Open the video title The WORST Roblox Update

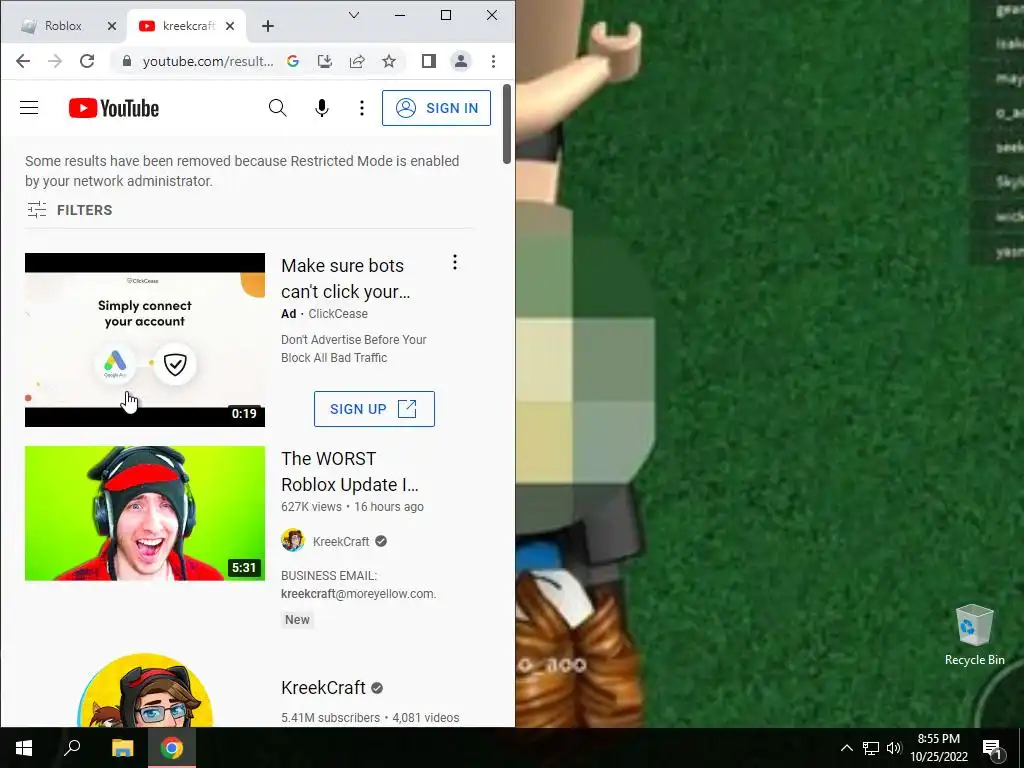[x=350, y=472]
